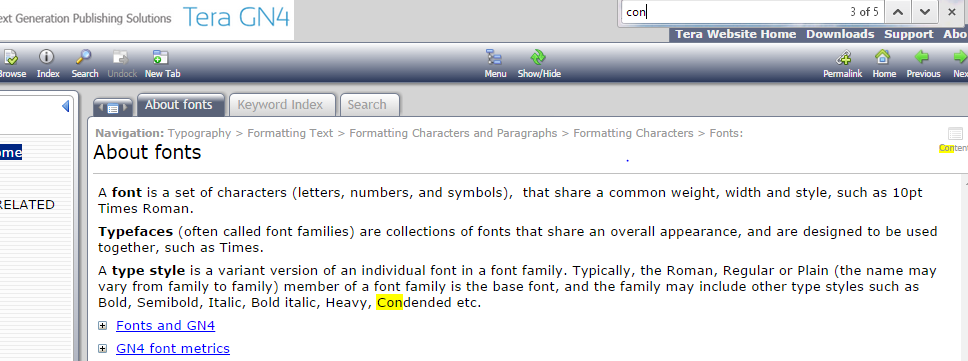Switch to the Keyword Index tab
This screenshot has height=361, width=968.
(x=280, y=105)
